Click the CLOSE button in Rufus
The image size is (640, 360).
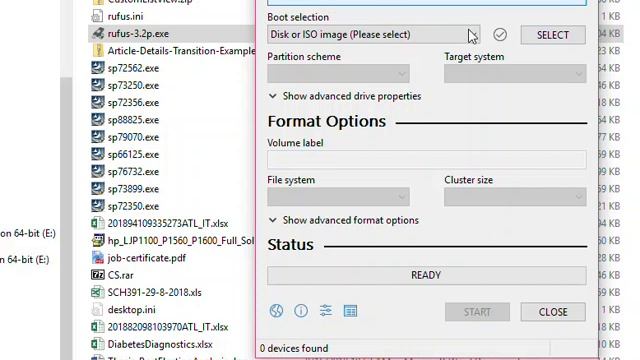pos(553,312)
